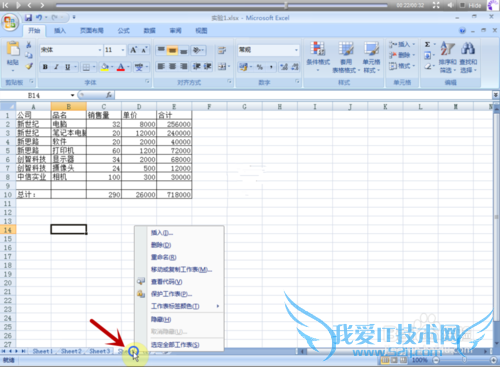The width and height of the screenshot is (500, 367).
Task: Toggle Bold formatting
Action: (x=45, y=67)
